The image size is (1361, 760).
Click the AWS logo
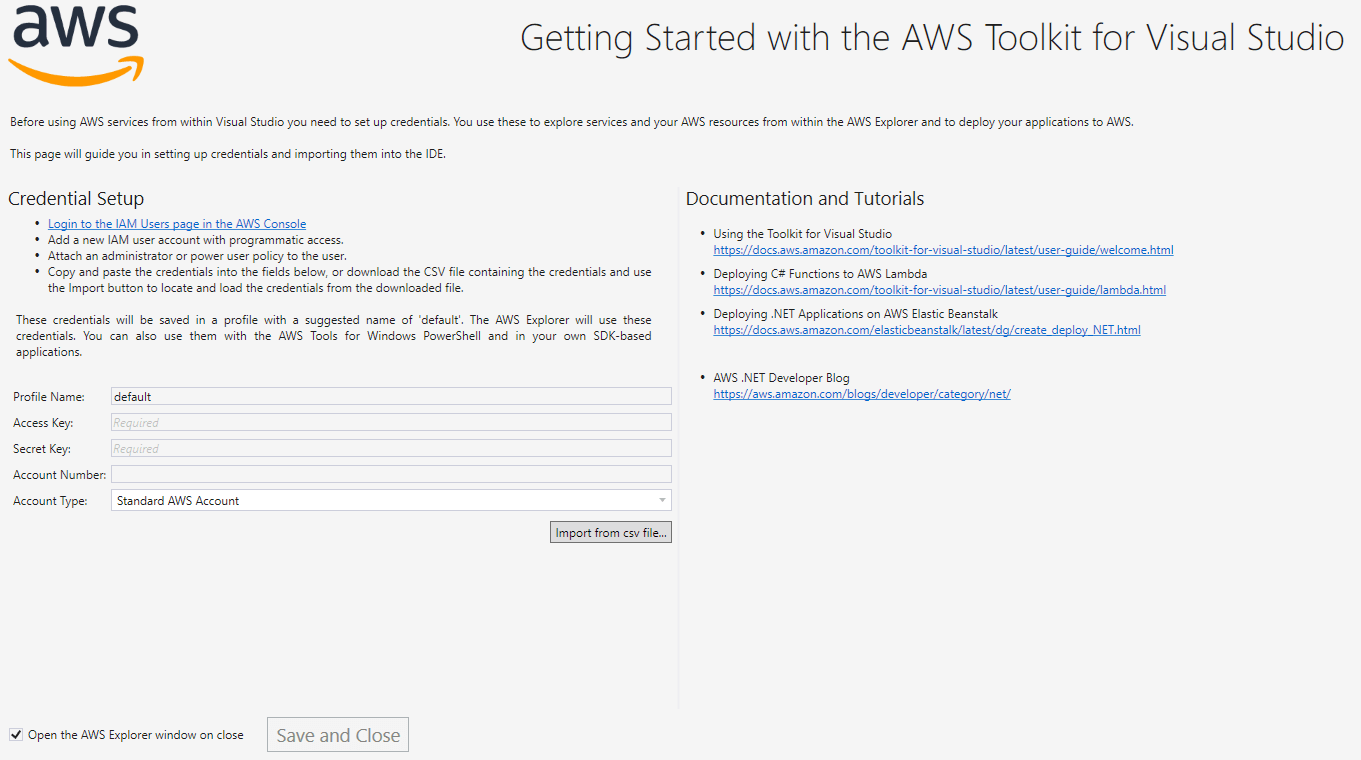(x=76, y=45)
